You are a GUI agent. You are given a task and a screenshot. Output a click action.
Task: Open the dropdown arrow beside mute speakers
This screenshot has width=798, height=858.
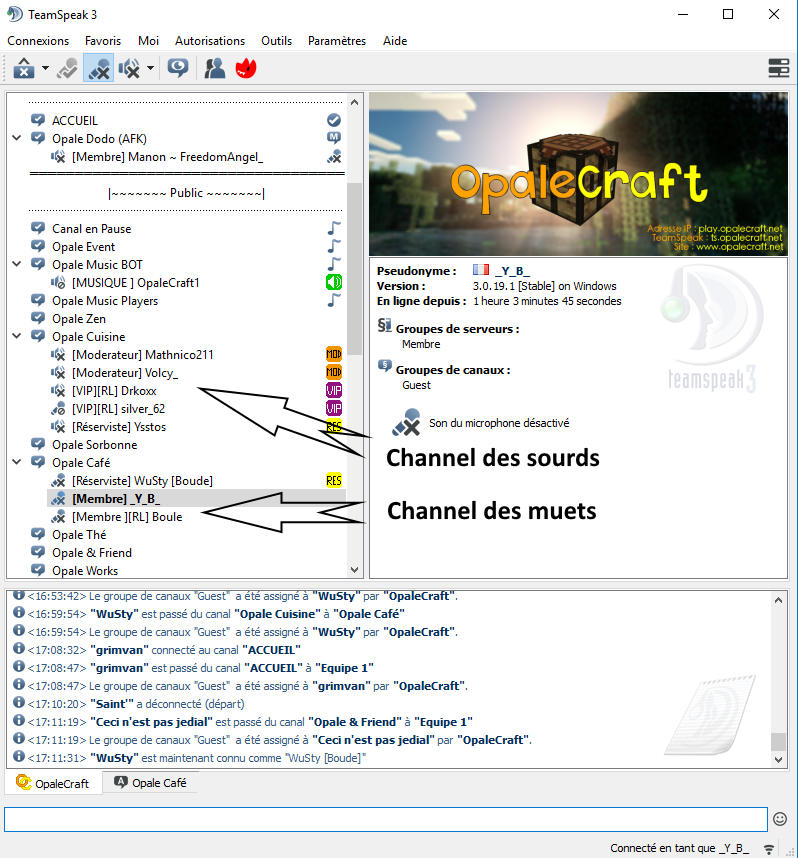click(150, 68)
